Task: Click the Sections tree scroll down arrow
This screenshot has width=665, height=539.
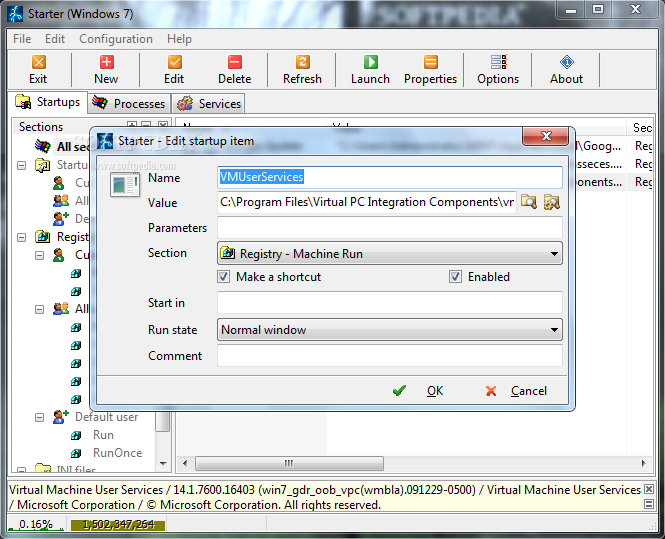Action: (163, 464)
